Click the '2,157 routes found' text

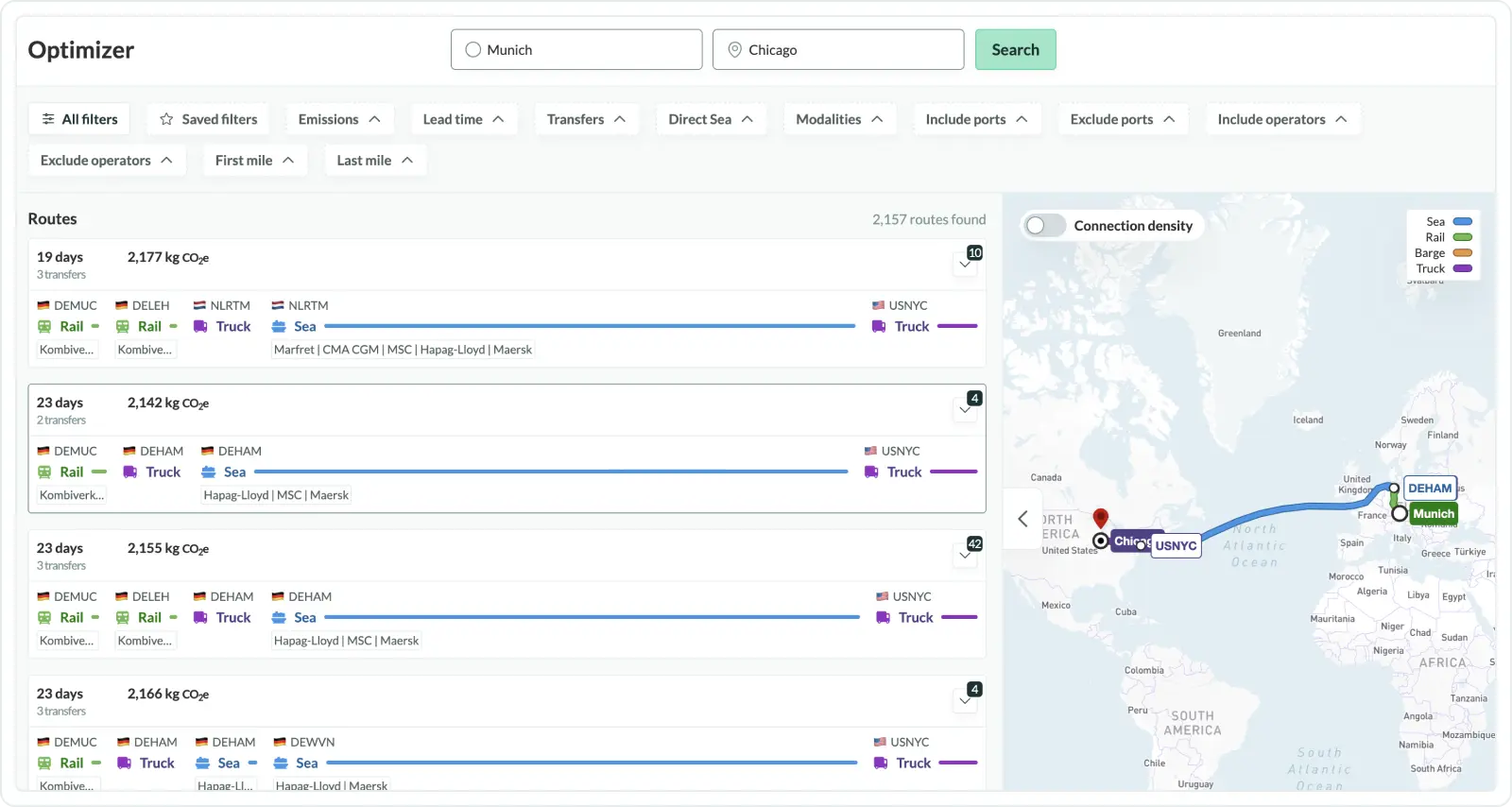coord(929,219)
